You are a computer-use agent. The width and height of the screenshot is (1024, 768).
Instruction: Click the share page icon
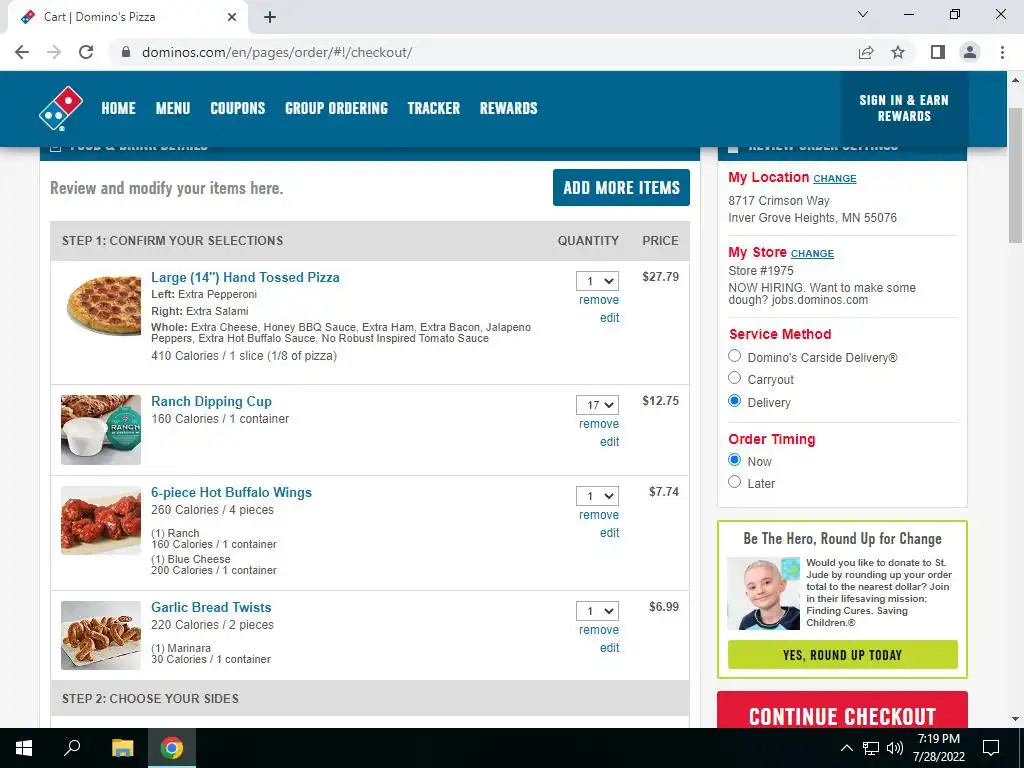pyautogui.click(x=866, y=52)
